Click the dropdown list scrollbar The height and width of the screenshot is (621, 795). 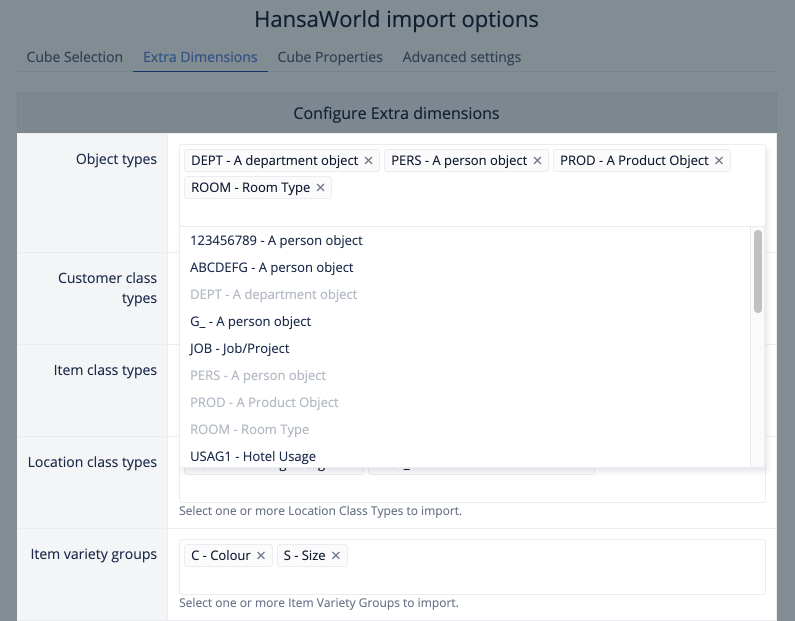[758, 272]
